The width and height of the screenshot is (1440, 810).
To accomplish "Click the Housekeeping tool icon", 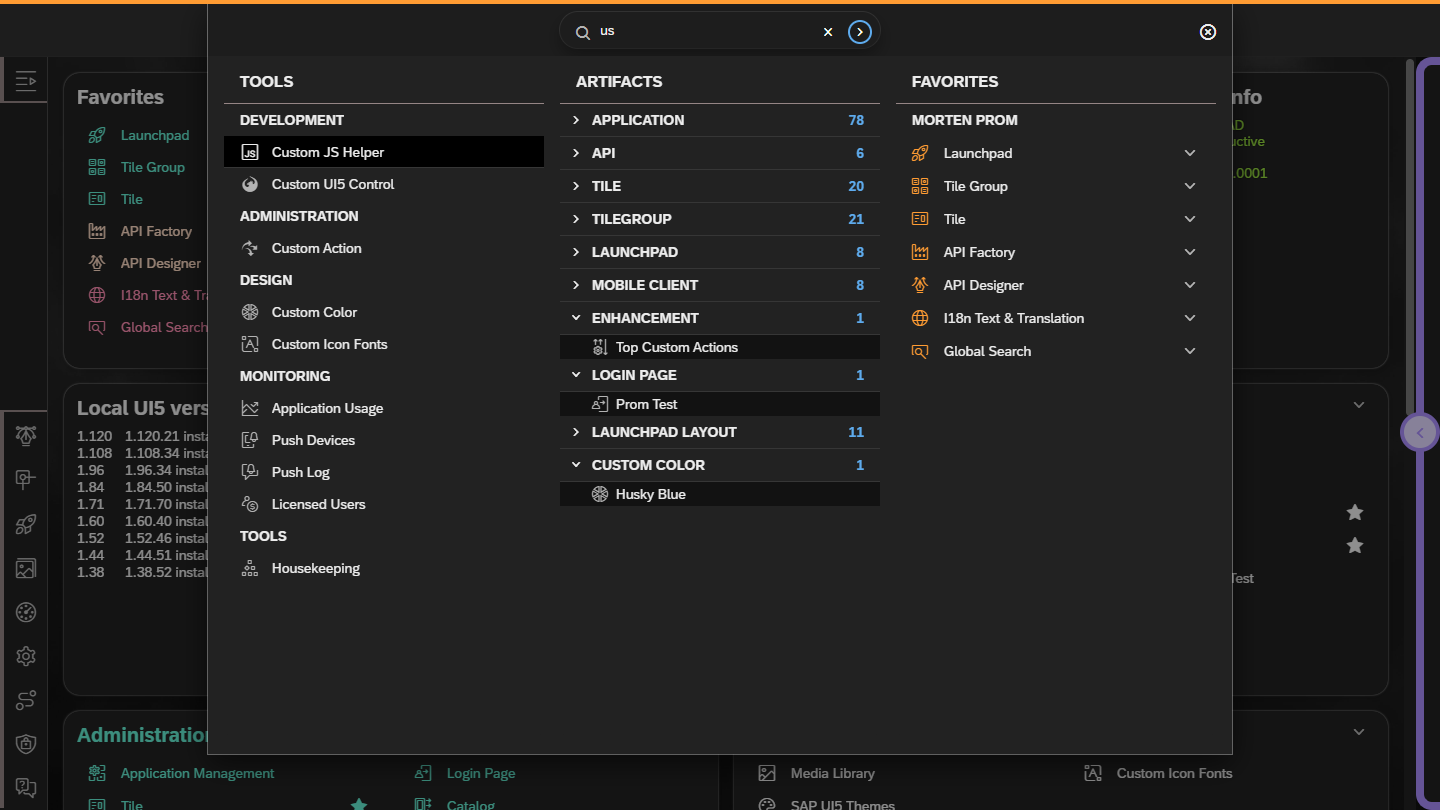I will [251, 568].
